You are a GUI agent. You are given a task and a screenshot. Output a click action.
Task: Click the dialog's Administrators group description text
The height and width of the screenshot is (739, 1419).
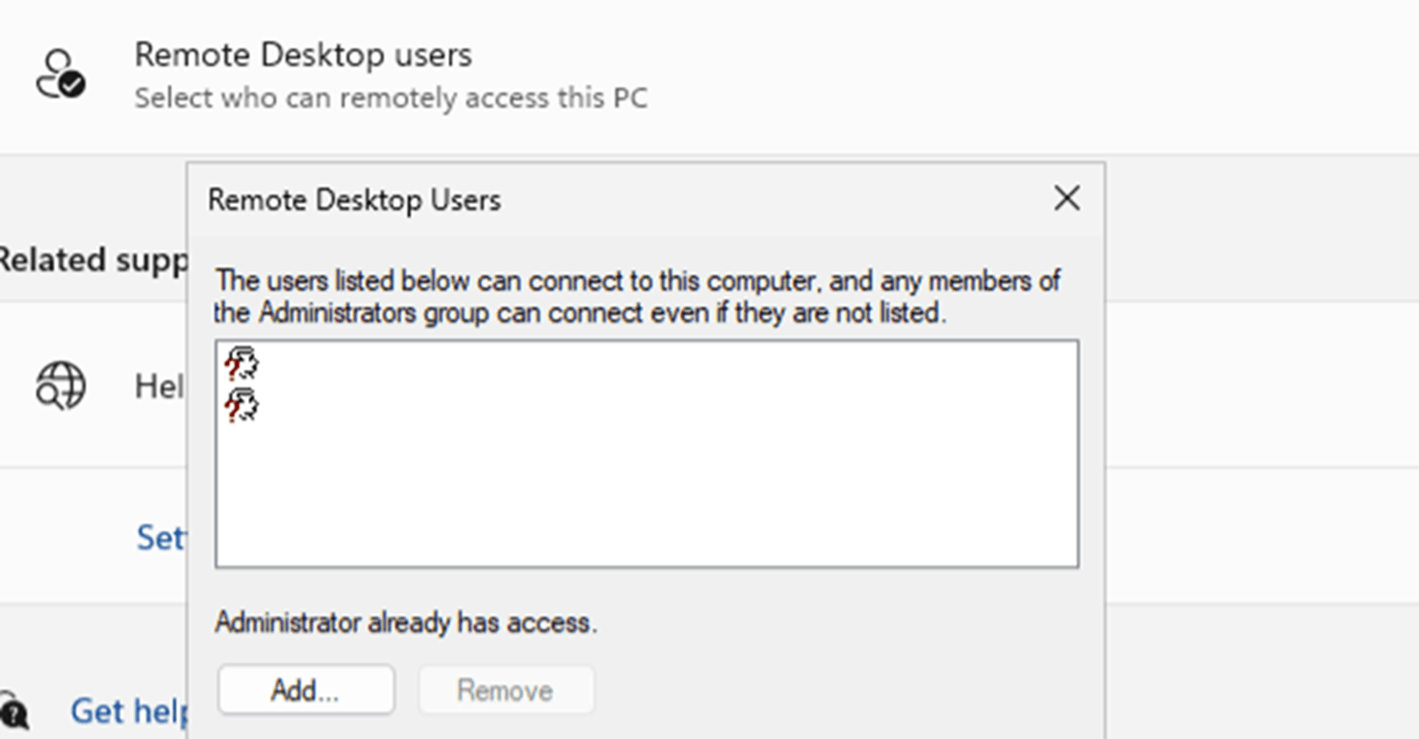tap(638, 296)
